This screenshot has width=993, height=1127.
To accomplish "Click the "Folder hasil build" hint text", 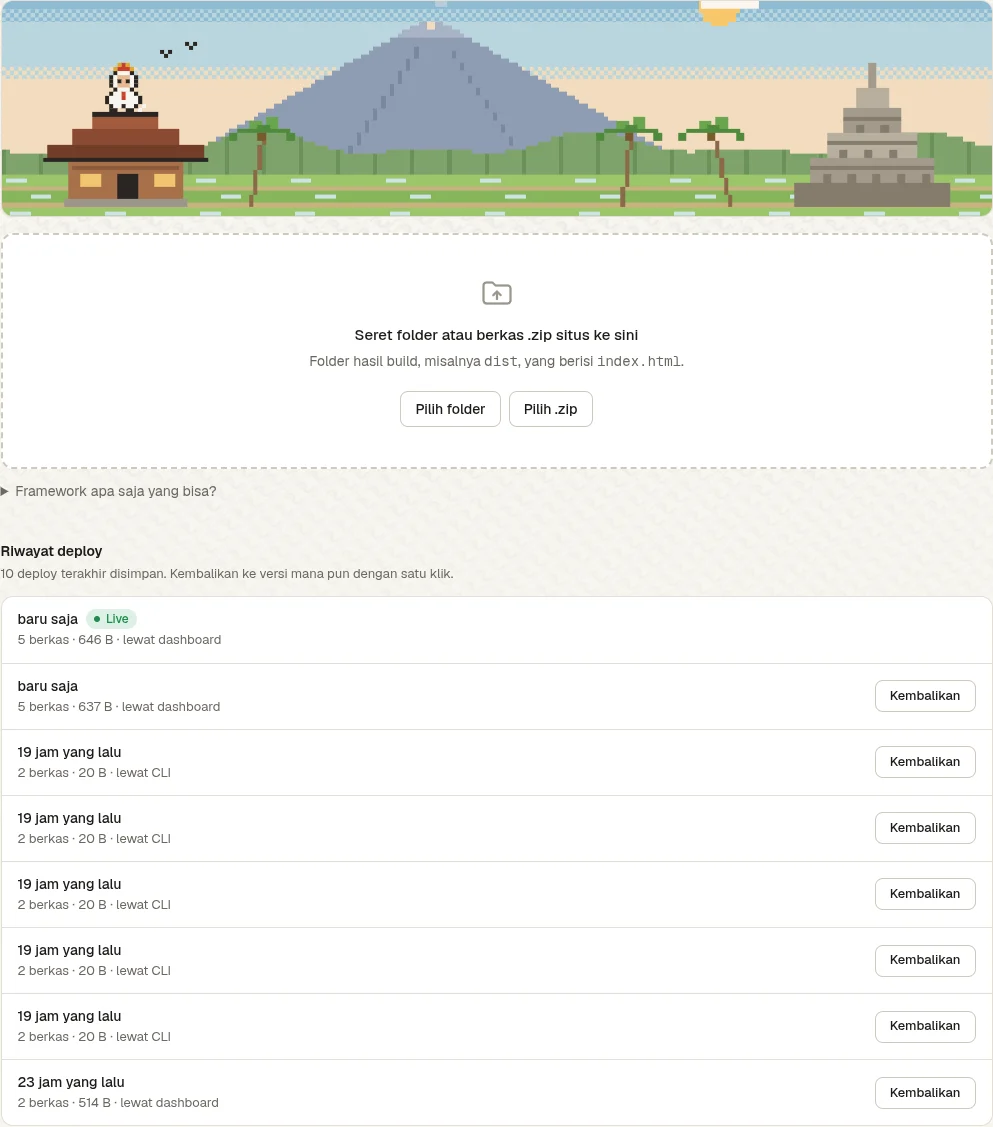I will tap(496, 361).
